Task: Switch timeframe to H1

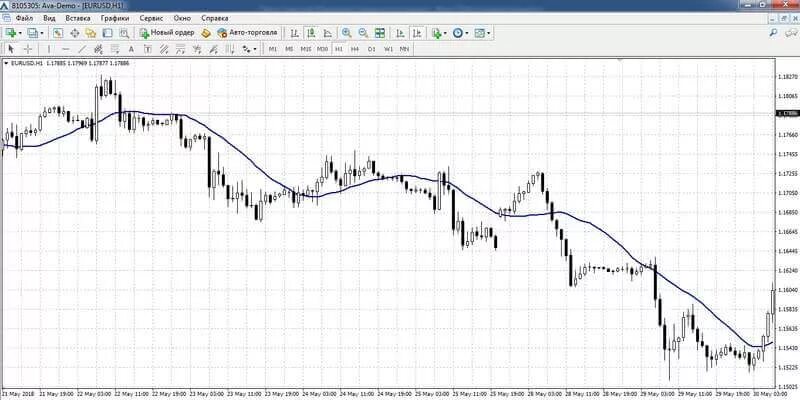Action: [x=339, y=49]
